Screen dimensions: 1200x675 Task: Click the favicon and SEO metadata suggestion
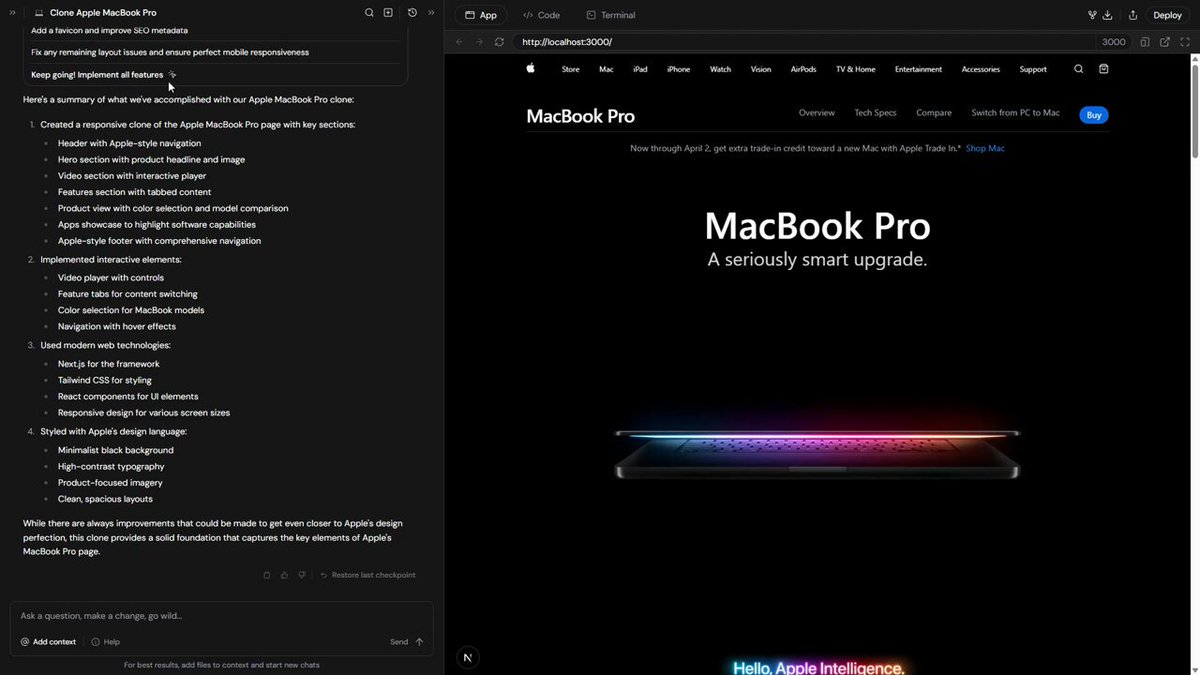point(109,30)
